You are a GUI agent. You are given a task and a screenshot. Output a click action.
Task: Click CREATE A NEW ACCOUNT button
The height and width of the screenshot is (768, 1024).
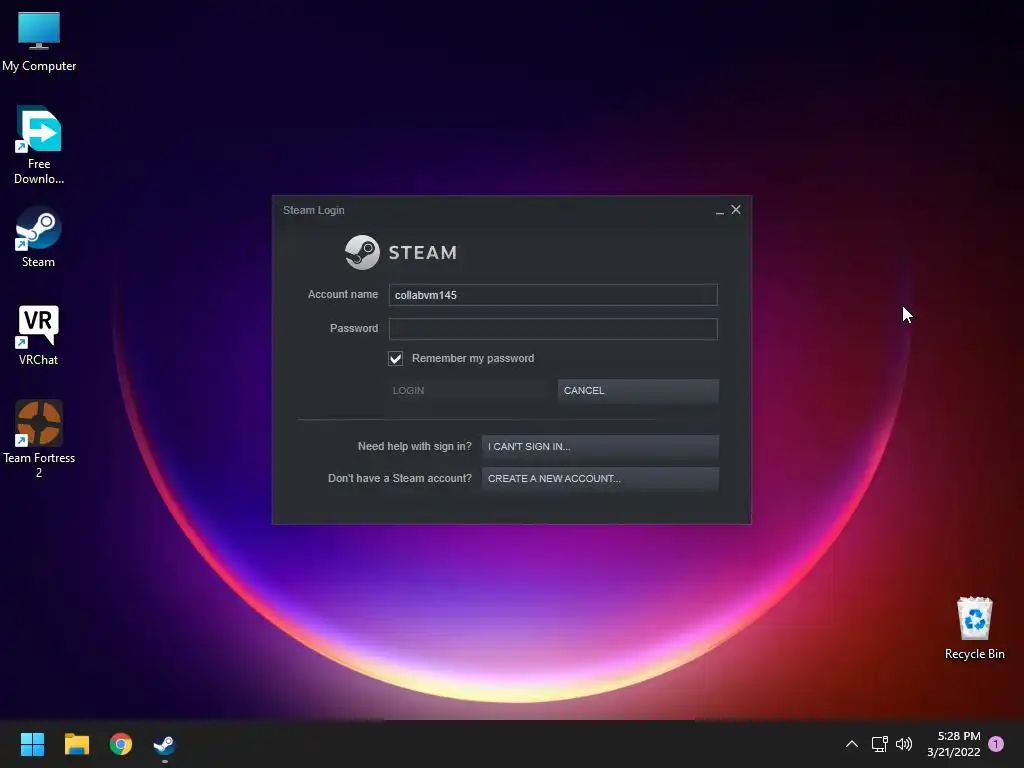[x=600, y=479]
